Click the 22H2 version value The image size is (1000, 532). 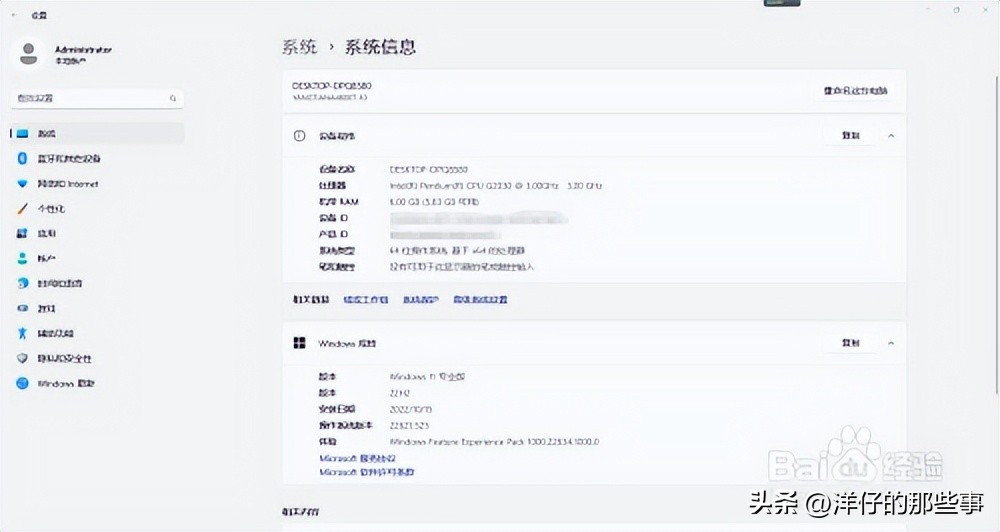coord(400,393)
